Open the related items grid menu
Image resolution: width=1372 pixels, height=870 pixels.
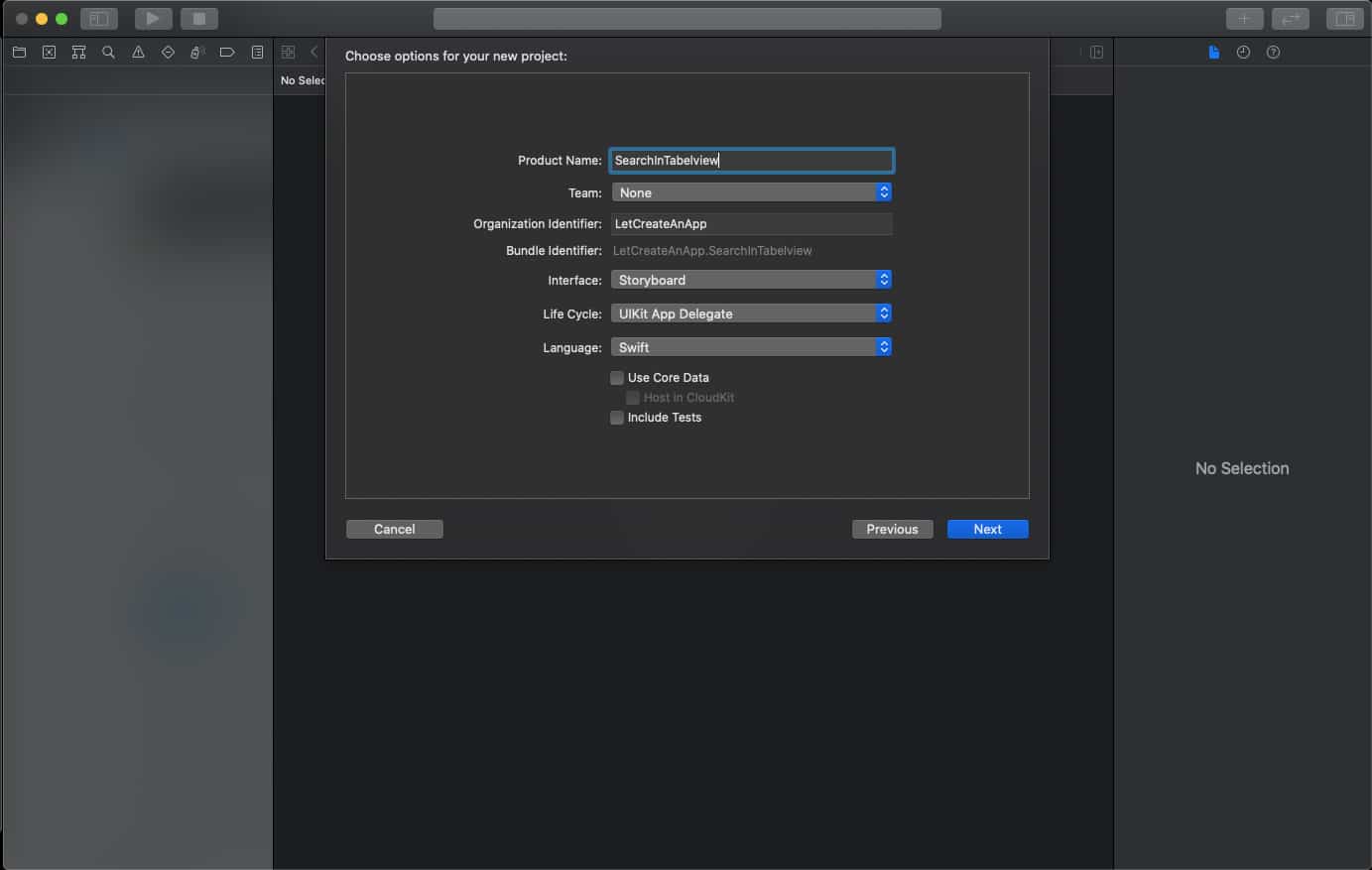[x=289, y=53]
